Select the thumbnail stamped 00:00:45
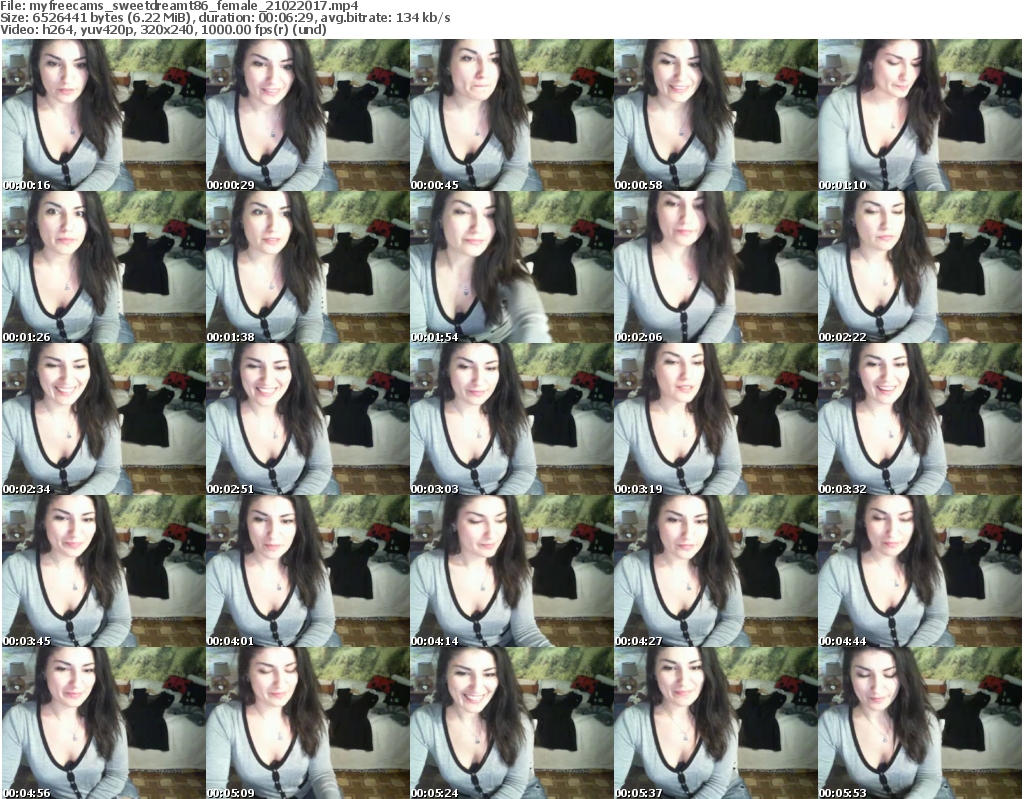 (x=511, y=115)
